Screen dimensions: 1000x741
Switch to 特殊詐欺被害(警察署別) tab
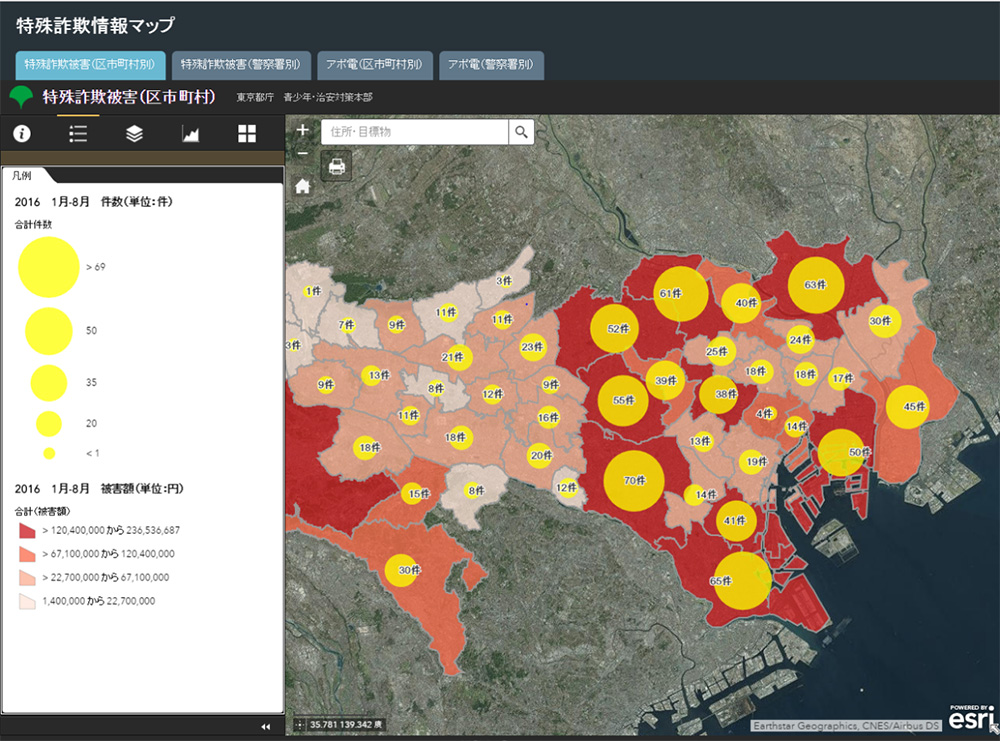(241, 63)
